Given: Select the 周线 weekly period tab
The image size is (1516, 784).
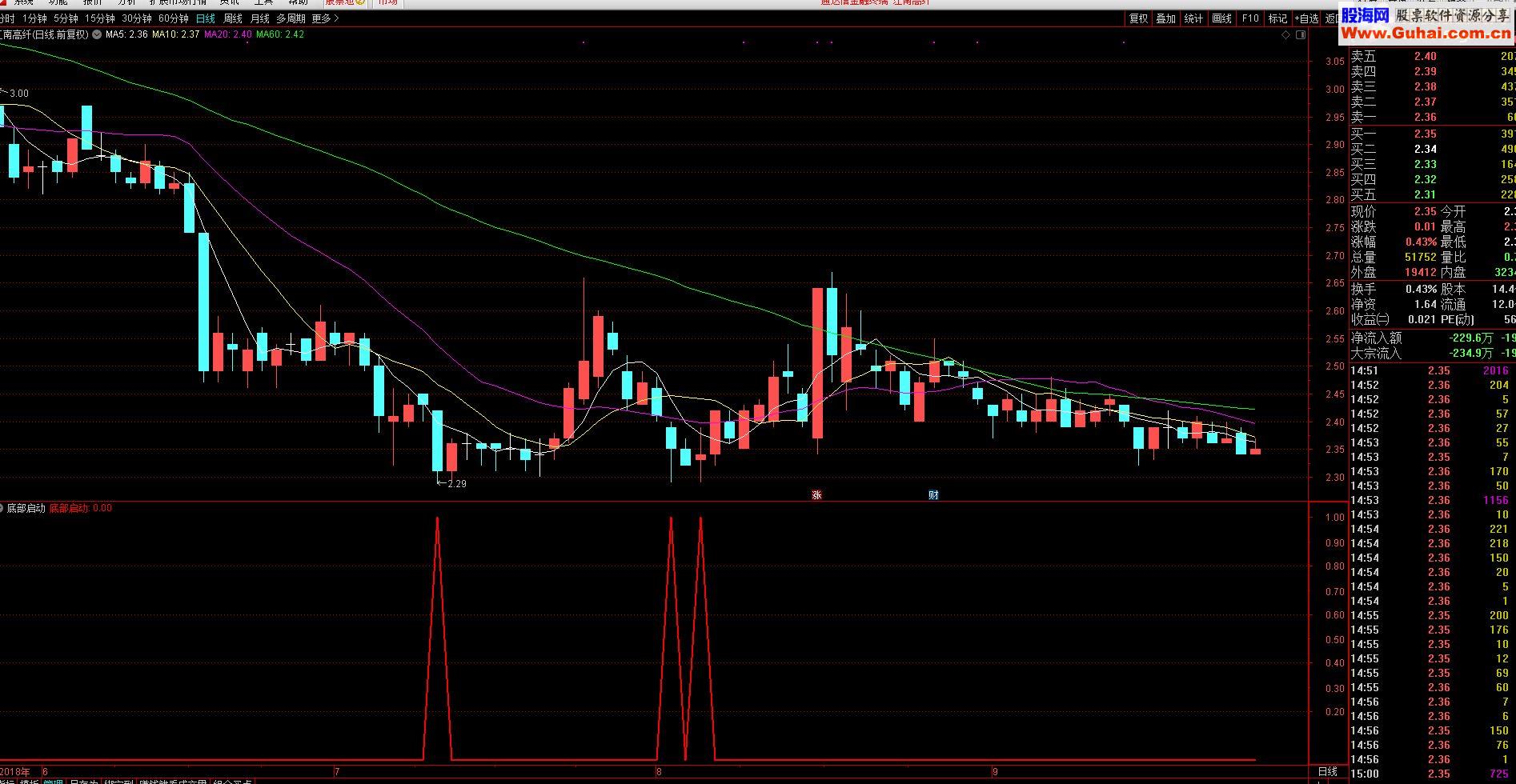Looking at the screenshot, I should [x=233, y=18].
